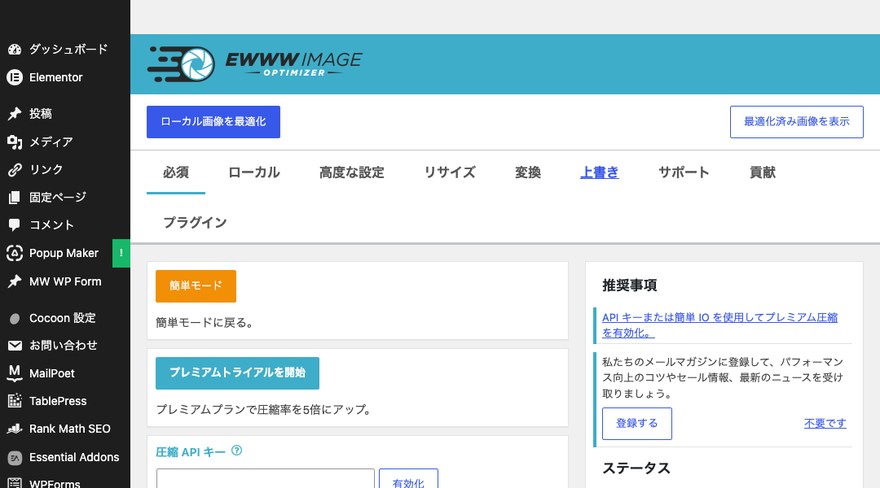Open the 必須 settings tab
The width and height of the screenshot is (880, 488).
176,173
